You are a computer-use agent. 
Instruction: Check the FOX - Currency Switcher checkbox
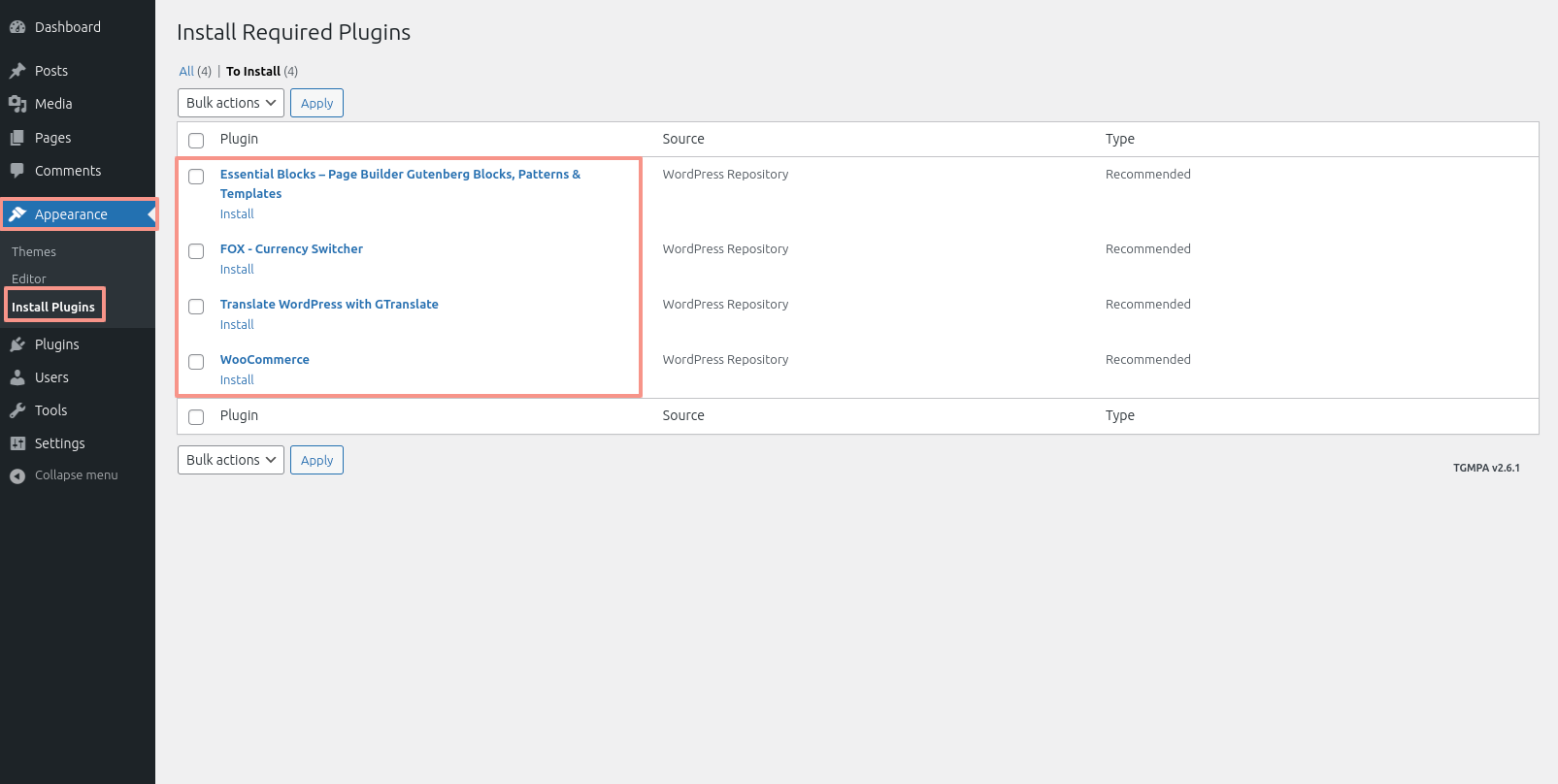(x=196, y=250)
